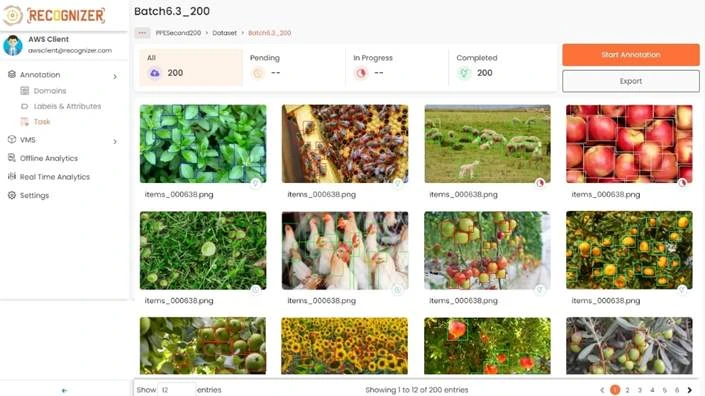Click the Pending status clock icon
Screen dimensions: 705x396
click(x=258, y=73)
